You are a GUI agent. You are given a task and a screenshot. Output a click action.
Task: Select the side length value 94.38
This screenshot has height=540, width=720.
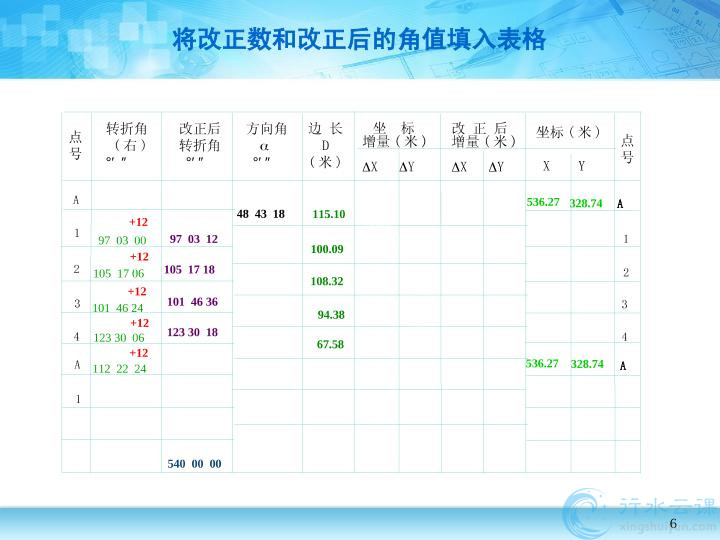(331, 315)
